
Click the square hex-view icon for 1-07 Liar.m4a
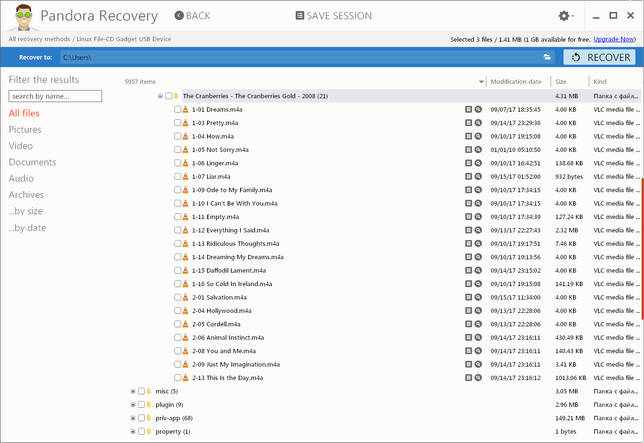(468, 176)
